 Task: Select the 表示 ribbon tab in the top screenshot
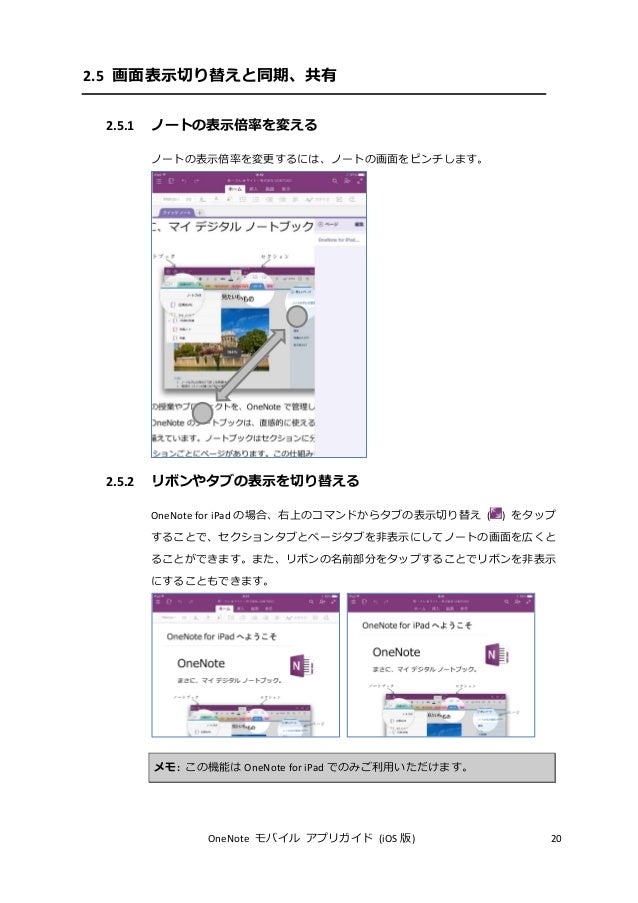pyautogui.click(x=286, y=189)
